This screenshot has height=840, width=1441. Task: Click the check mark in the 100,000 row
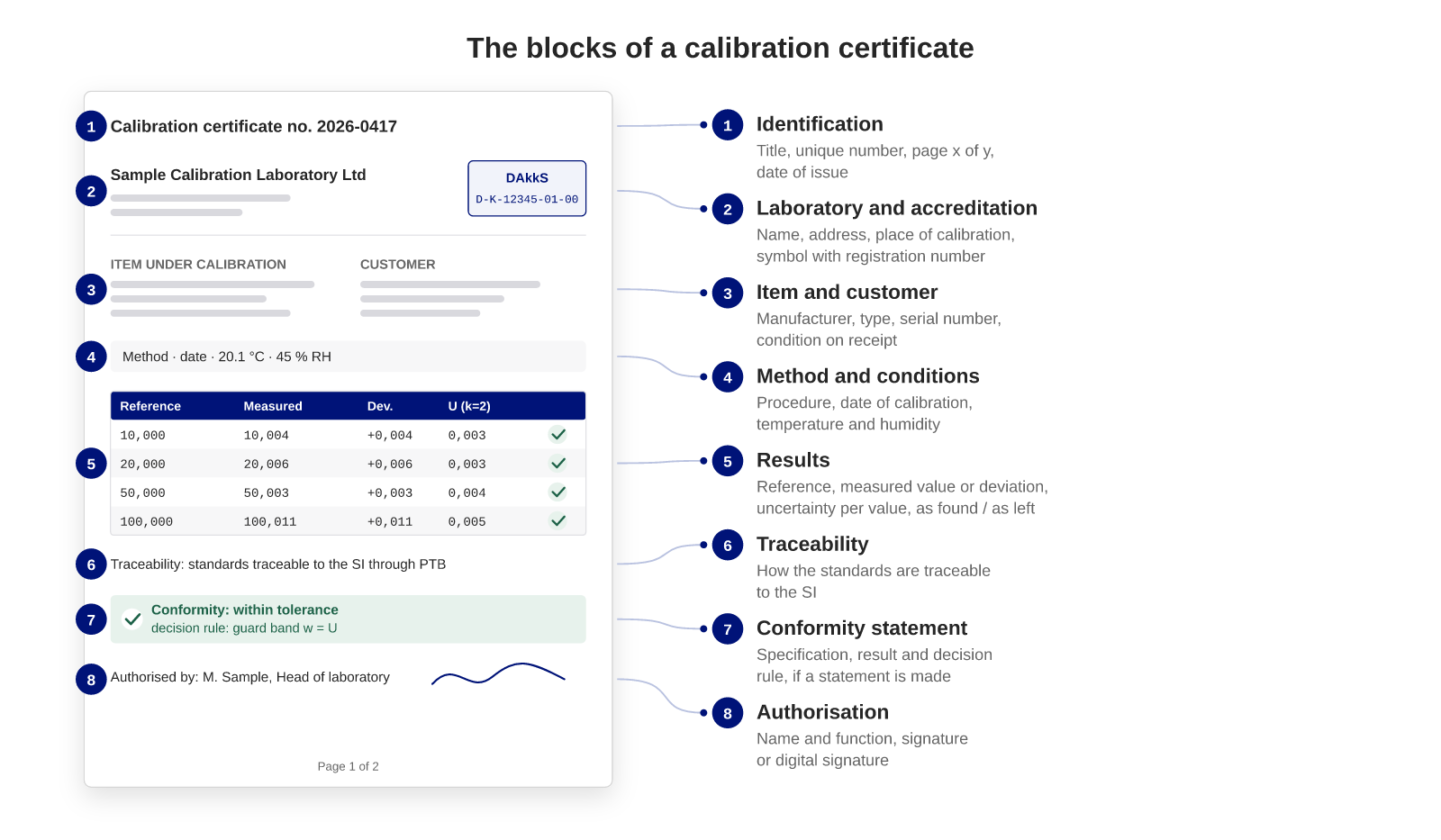558,521
